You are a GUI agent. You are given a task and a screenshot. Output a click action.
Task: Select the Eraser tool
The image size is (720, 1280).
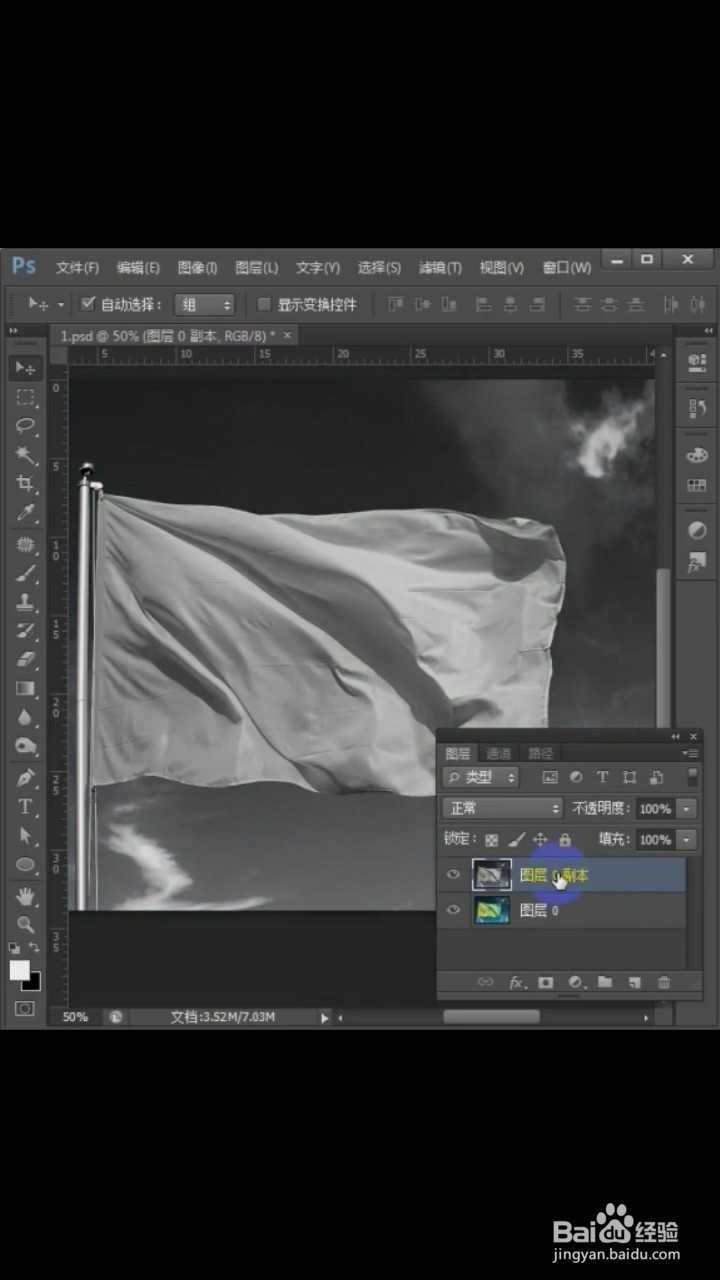[x=25, y=660]
